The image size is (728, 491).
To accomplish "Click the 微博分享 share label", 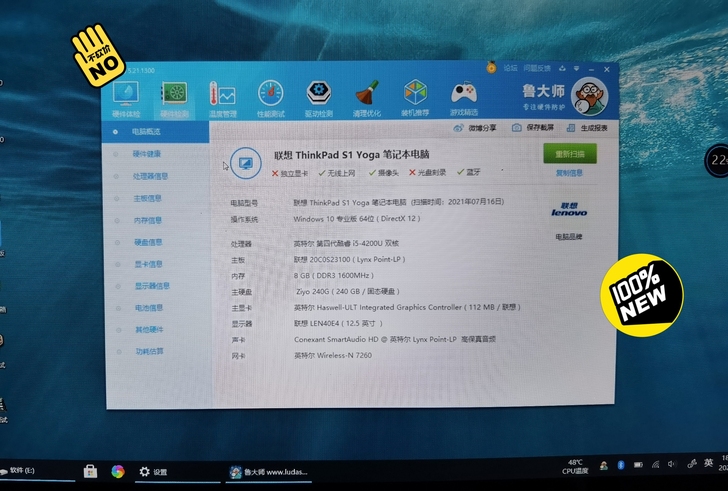I will 482,128.
